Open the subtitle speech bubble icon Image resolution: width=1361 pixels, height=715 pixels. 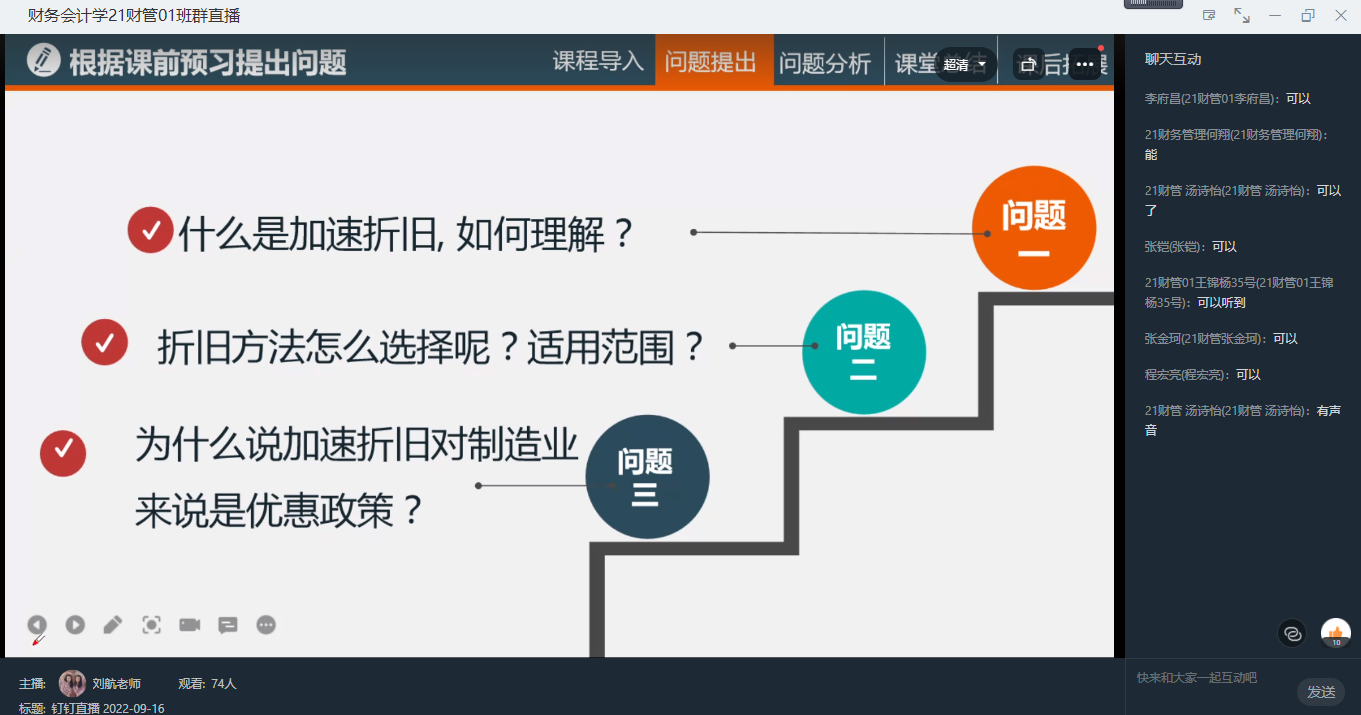228,624
